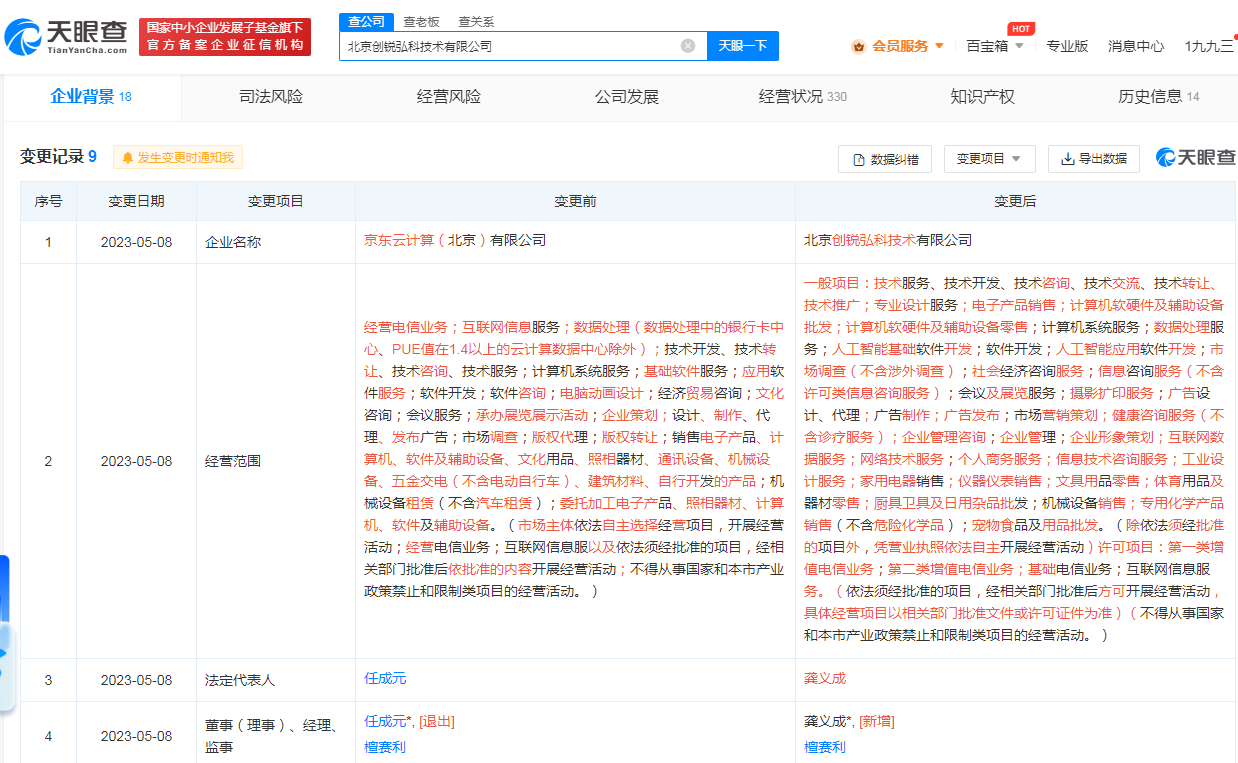Open 消息中心 in the header
This screenshot has height=763, width=1238.
1136,46
